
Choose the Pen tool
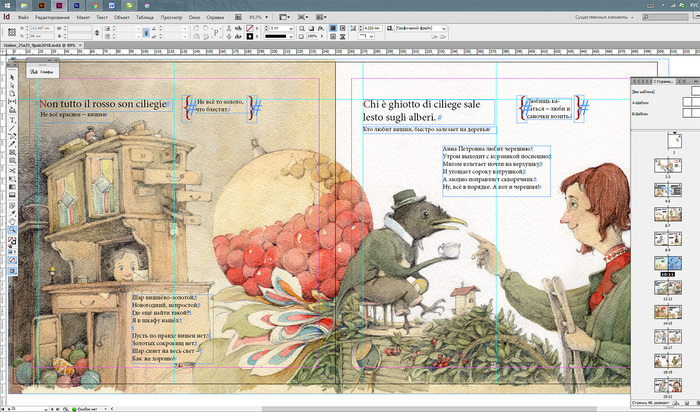(11, 137)
